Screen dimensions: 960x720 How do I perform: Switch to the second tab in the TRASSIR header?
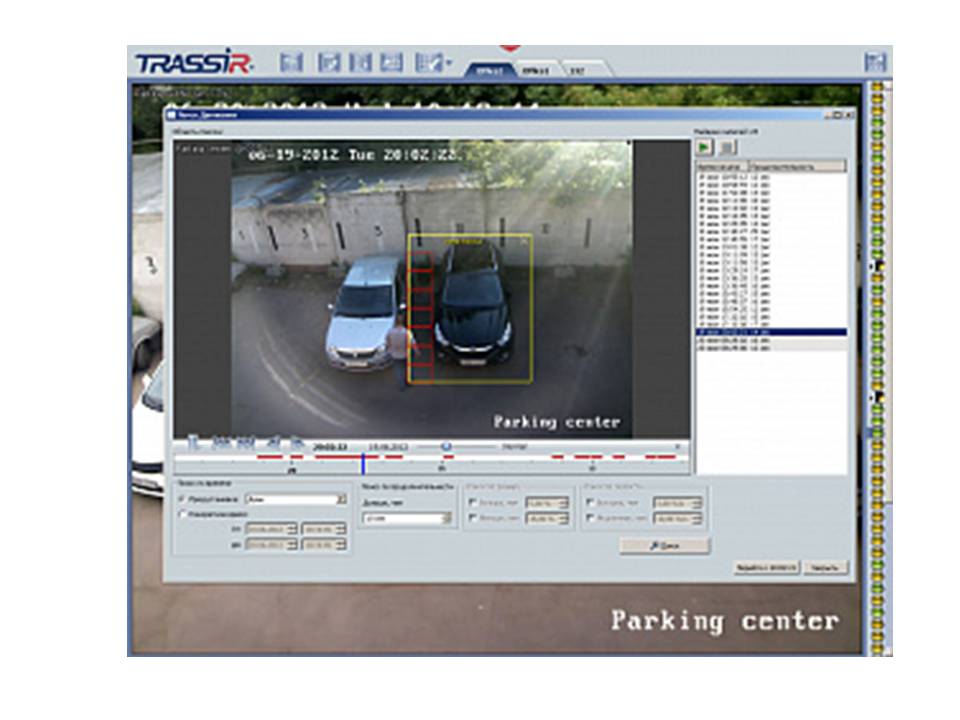click(x=536, y=70)
